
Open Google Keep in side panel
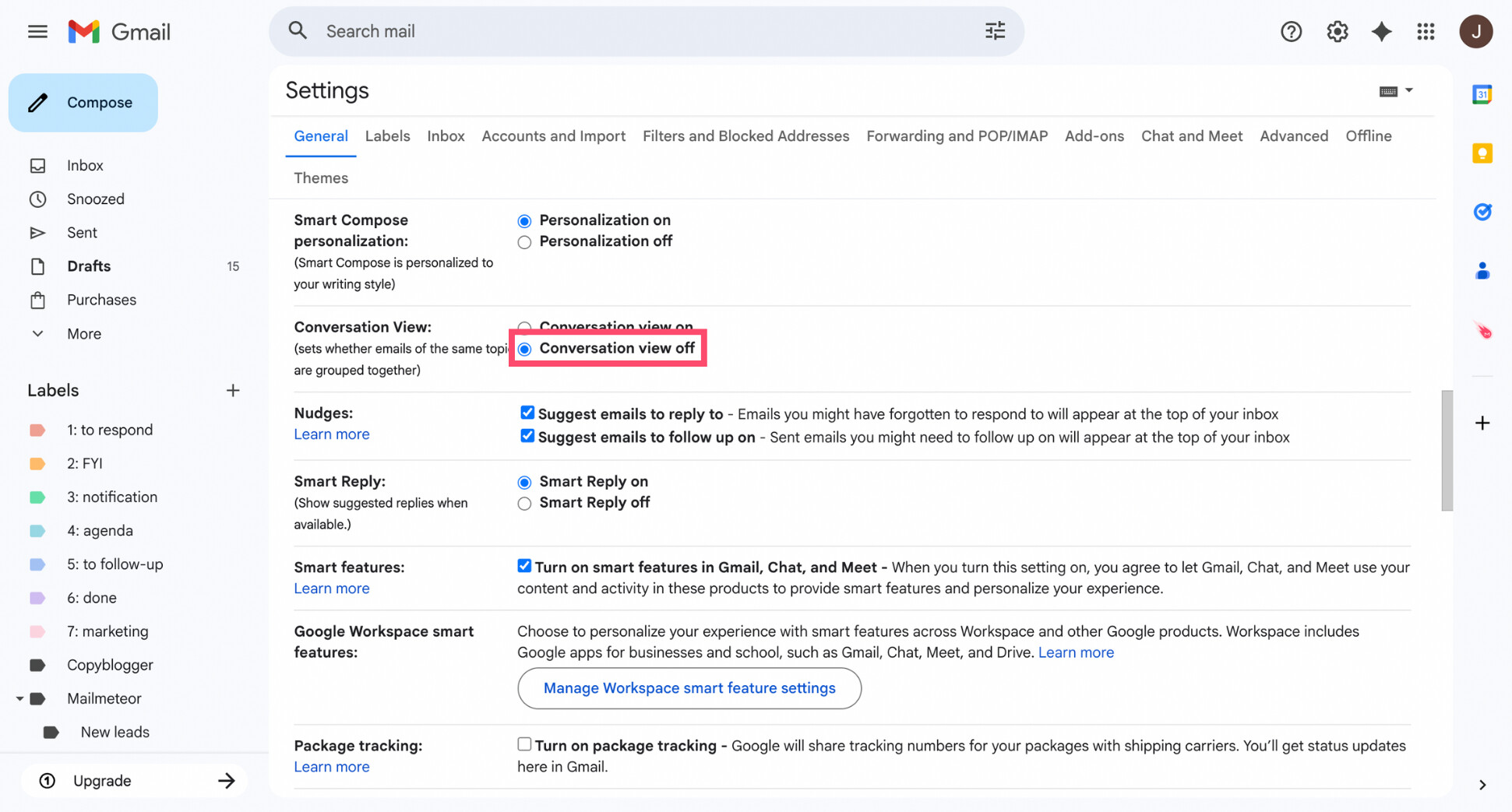pos(1482,153)
